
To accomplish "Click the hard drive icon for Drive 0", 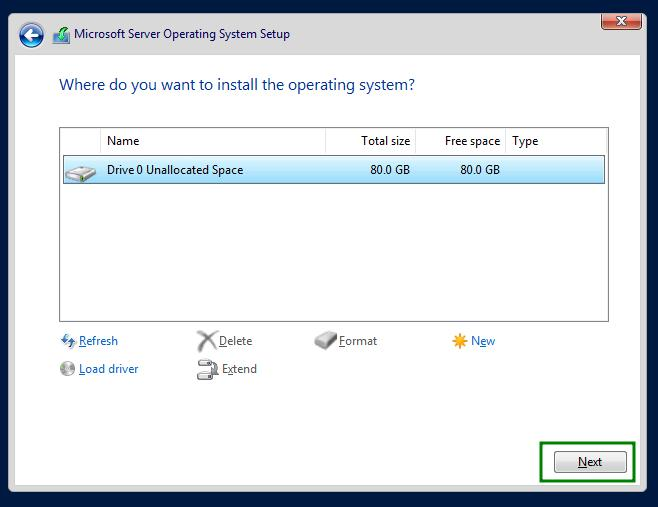I will 81,173.
